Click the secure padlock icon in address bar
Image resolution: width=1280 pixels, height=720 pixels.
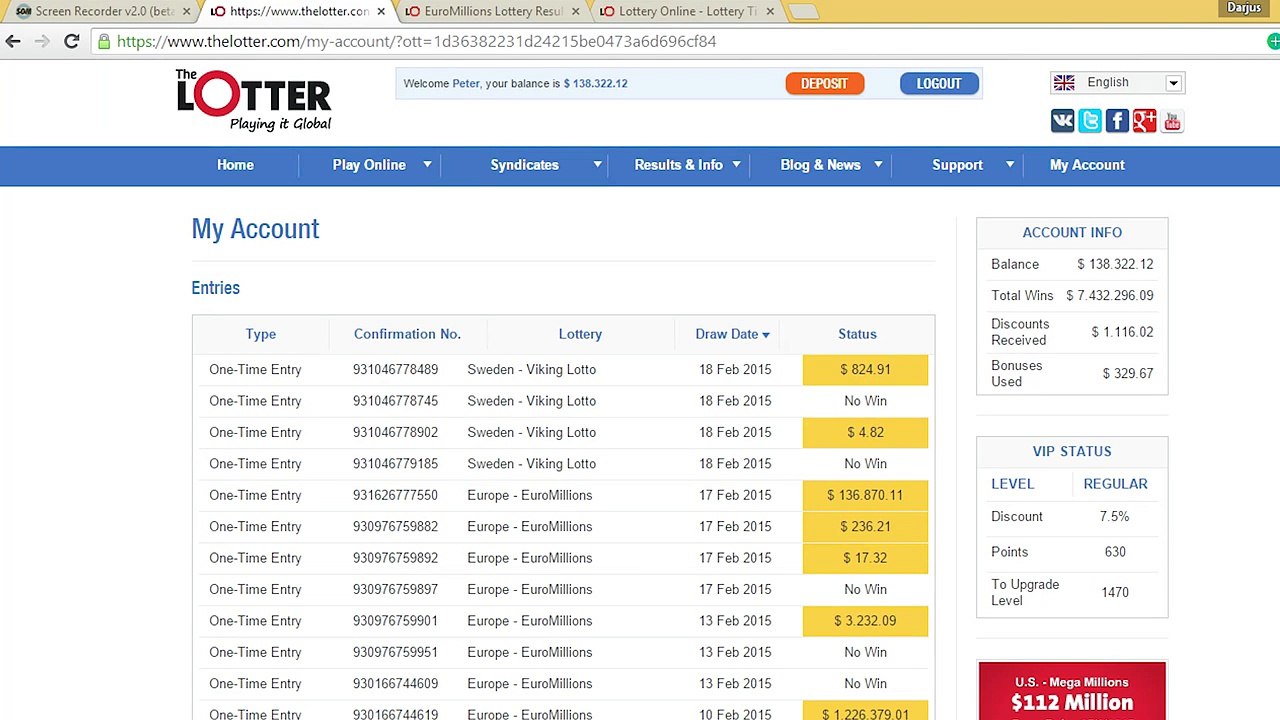104,41
